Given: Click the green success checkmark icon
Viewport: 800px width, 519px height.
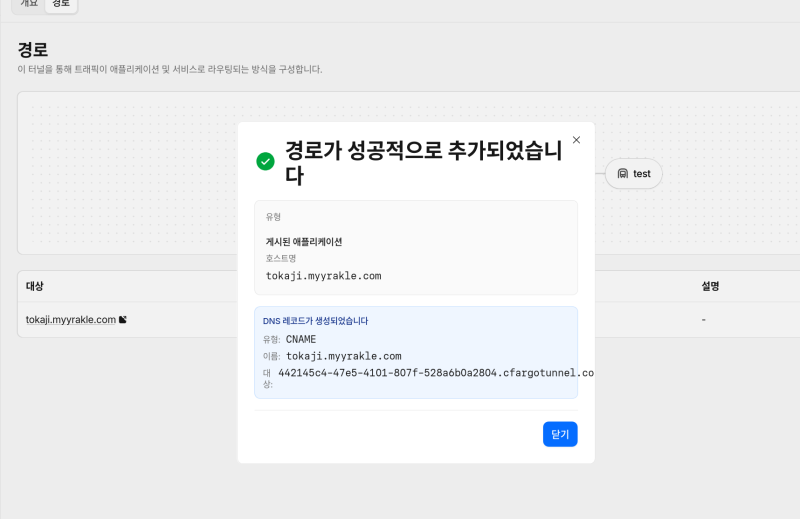Looking at the screenshot, I should click(x=265, y=161).
